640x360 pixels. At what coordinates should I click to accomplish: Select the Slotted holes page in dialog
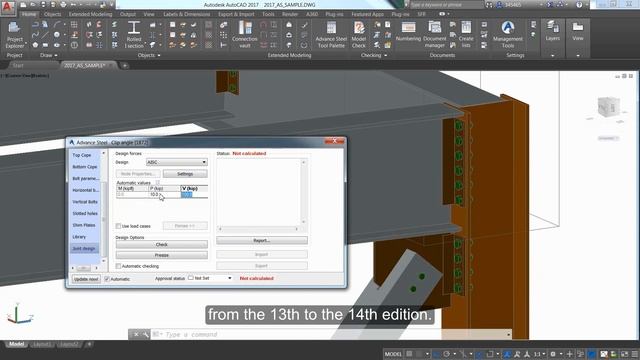(84, 213)
